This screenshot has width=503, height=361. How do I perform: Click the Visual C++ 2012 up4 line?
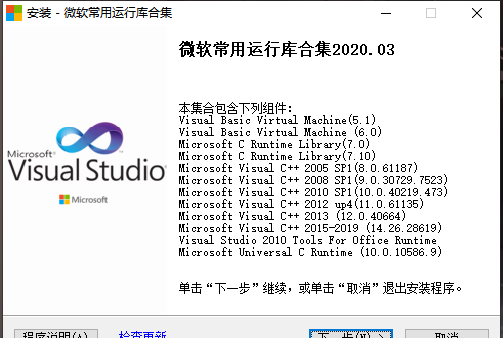(x=301, y=204)
